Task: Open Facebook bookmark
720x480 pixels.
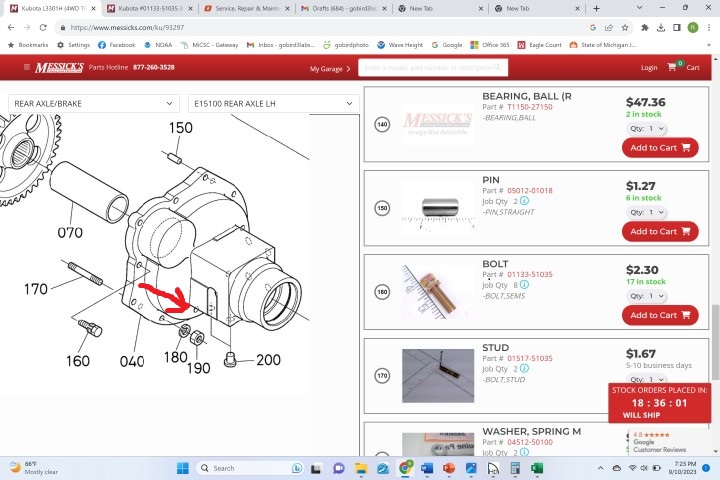Action: point(117,45)
